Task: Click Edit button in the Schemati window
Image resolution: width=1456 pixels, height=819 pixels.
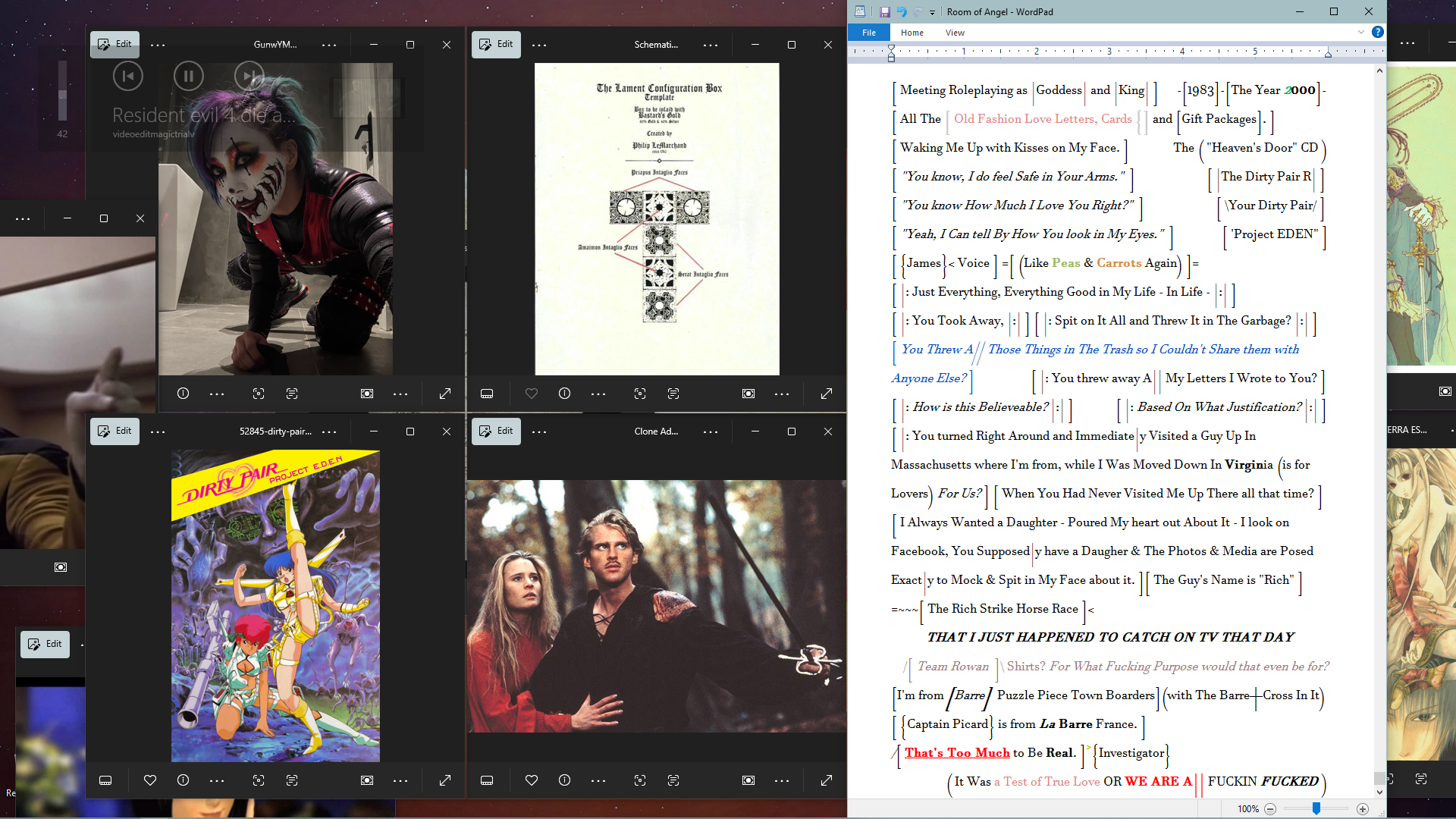Action: tap(496, 44)
